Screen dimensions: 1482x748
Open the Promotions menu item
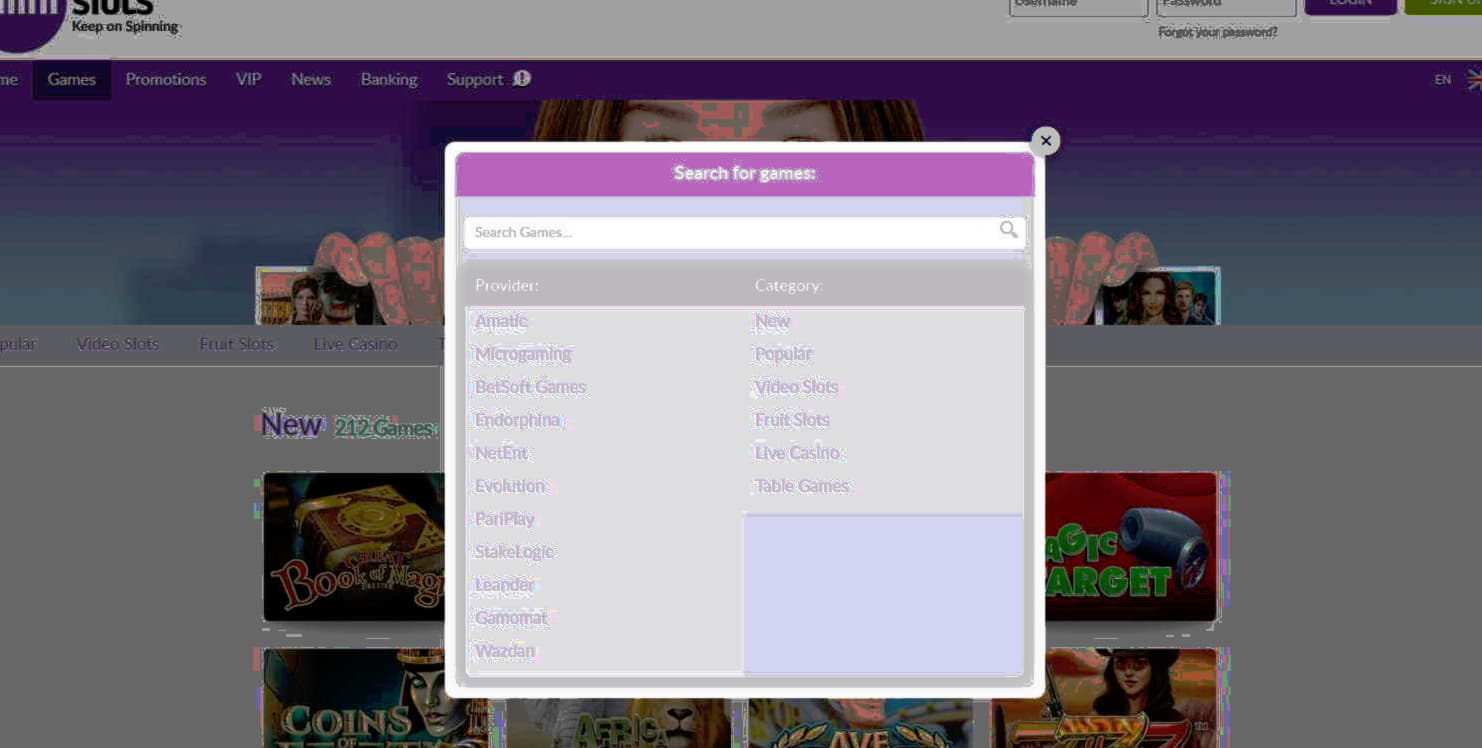pos(165,80)
